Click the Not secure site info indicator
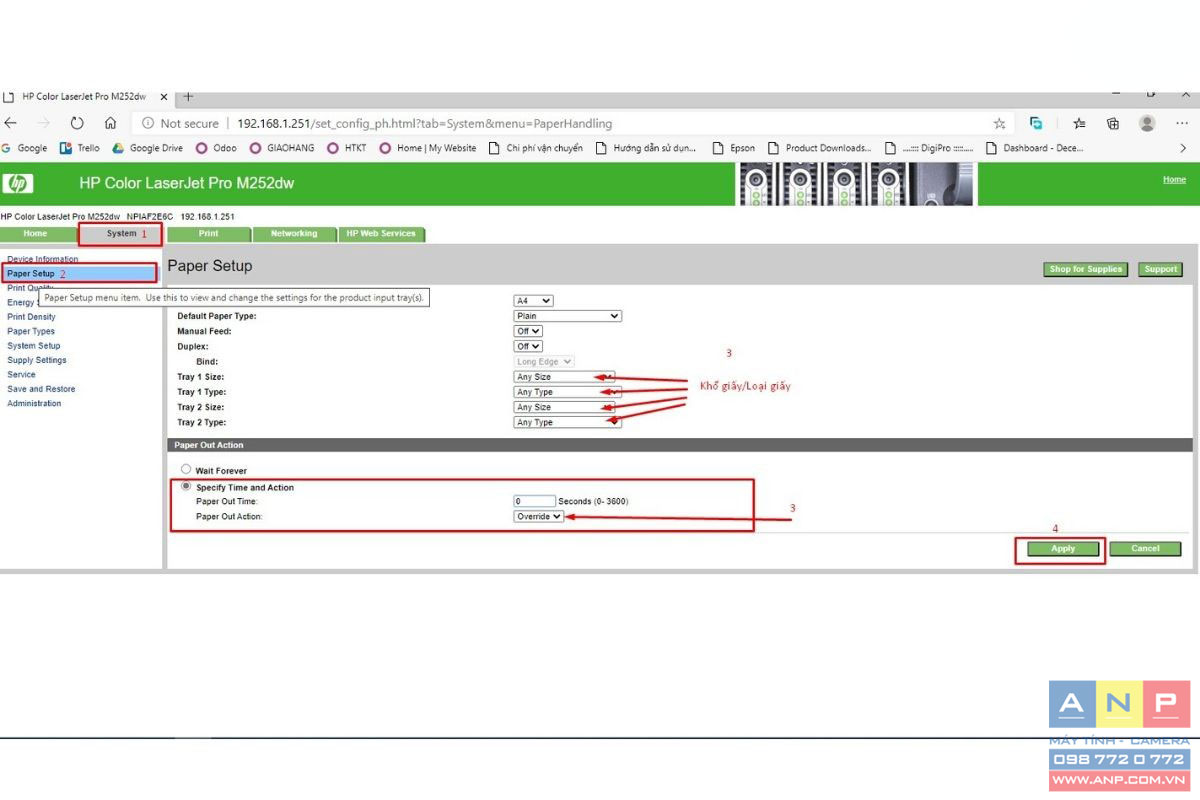This screenshot has height=800, width=1200. [x=180, y=123]
